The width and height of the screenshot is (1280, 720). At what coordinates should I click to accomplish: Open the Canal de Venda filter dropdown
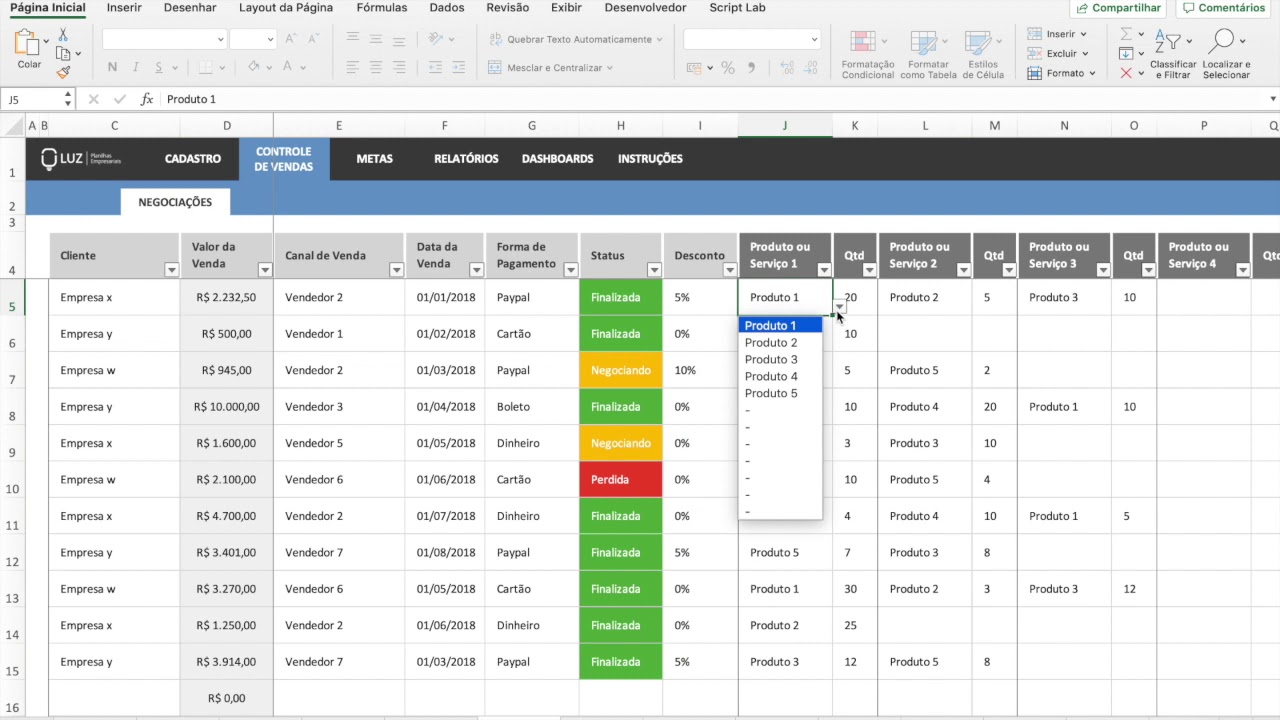396,270
